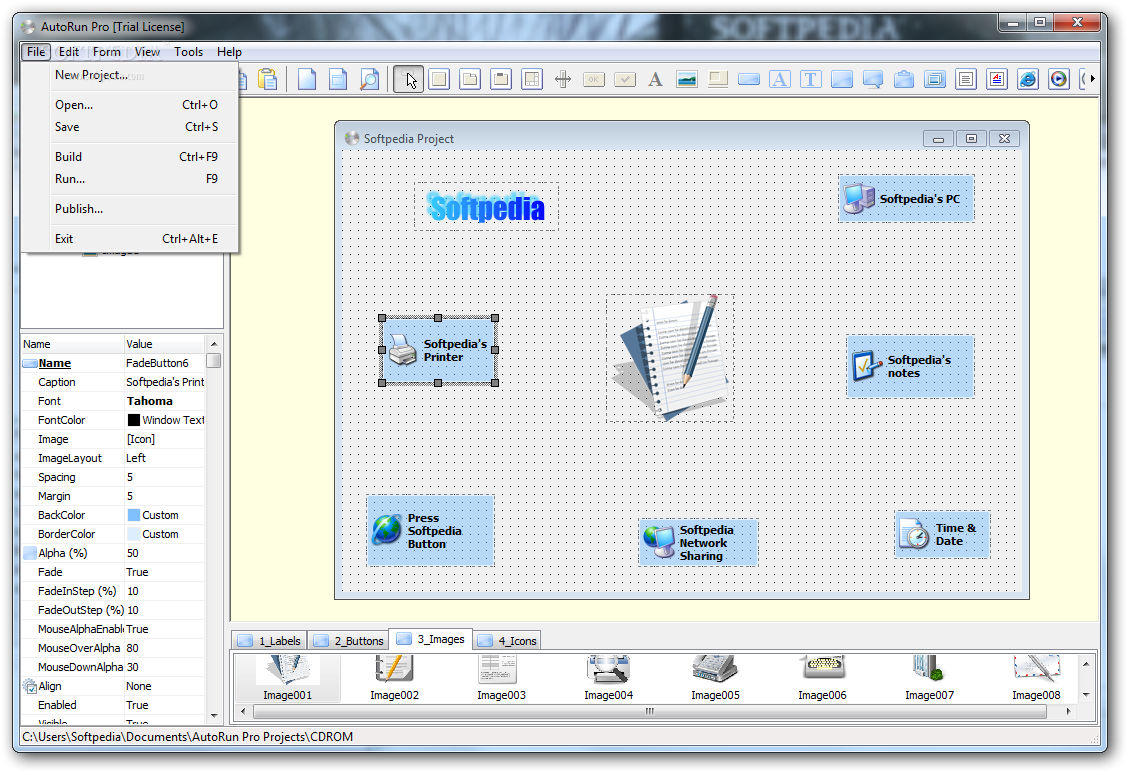1128x773 pixels.
Task: Click the Paste clipboard toolbar icon
Action: [268, 79]
